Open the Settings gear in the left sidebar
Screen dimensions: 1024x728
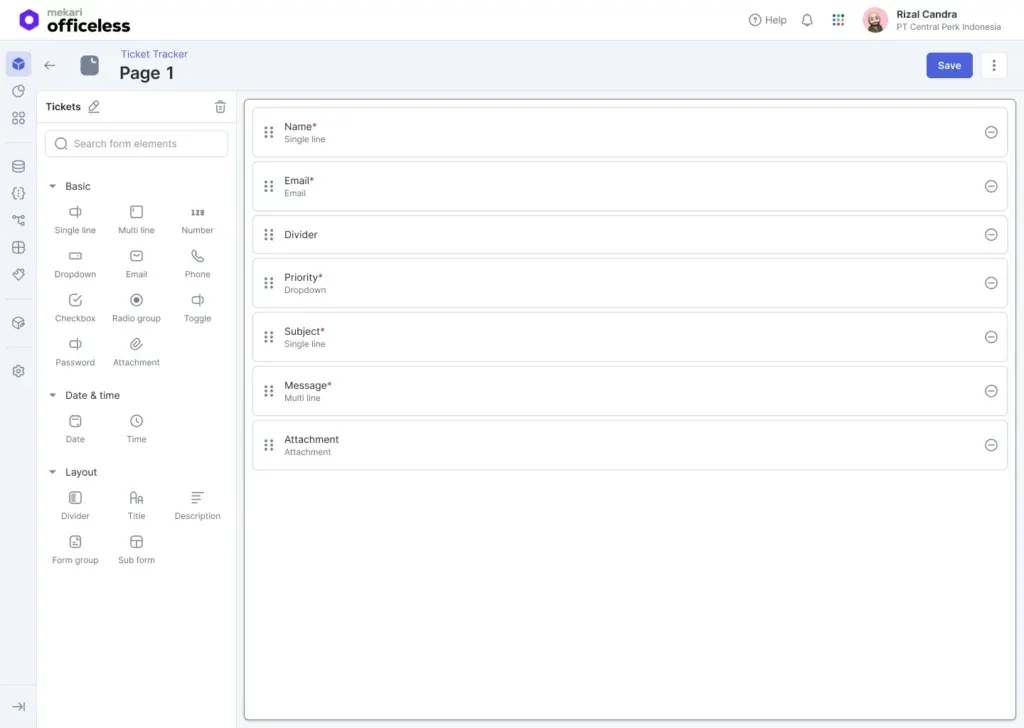18,370
